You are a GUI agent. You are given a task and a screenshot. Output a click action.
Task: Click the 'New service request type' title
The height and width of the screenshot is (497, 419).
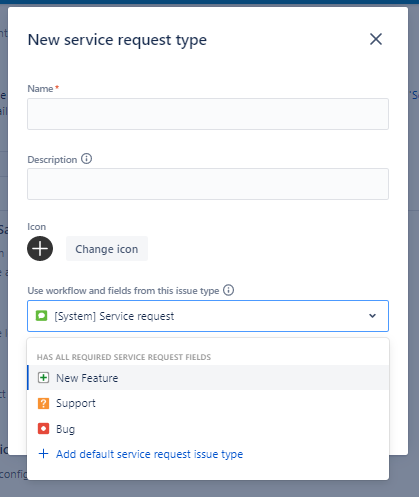pos(117,40)
